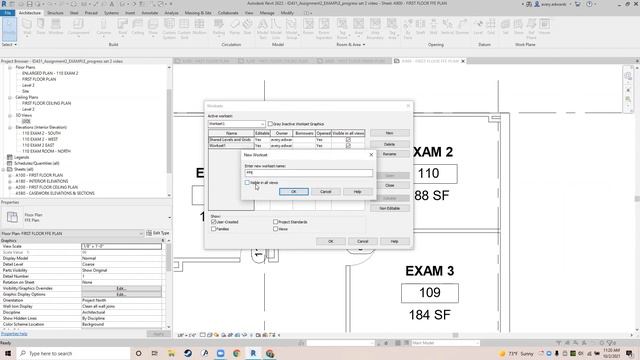Screen dimensions: 640x360
Task: Enable the Project Standards checkbox
Action: [x=276, y=222]
